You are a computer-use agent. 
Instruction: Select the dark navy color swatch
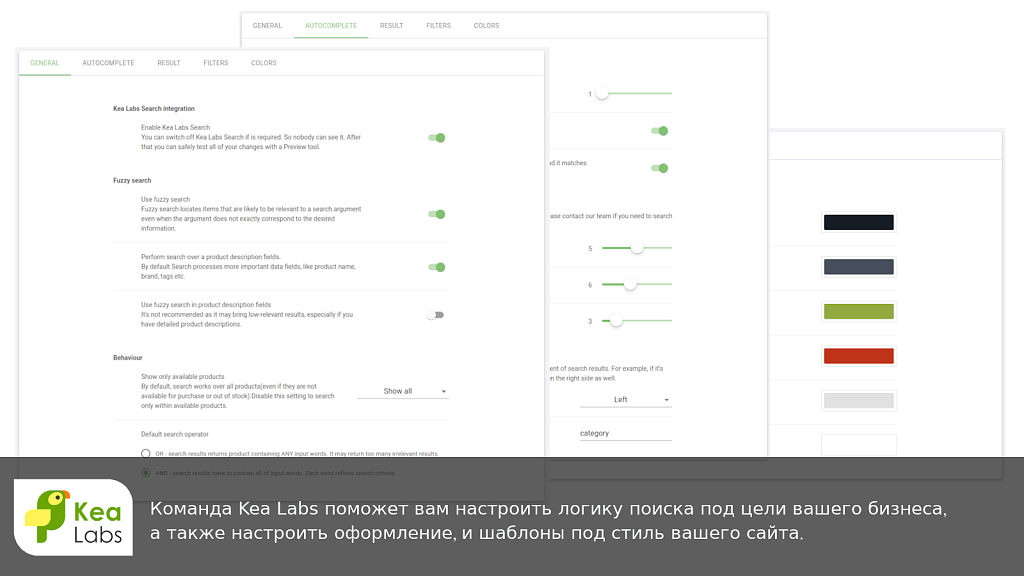click(x=858, y=267)
